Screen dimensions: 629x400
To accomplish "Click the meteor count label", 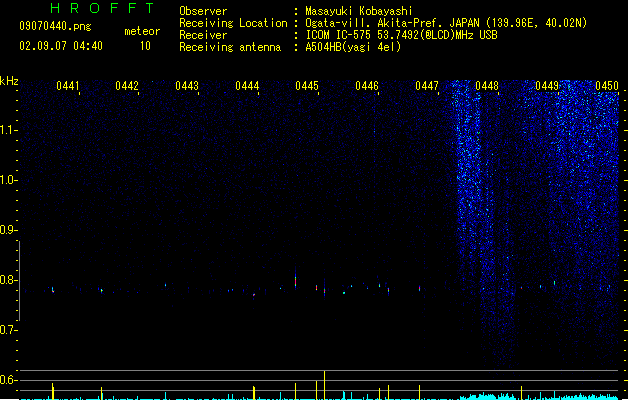I will (142, 31).
